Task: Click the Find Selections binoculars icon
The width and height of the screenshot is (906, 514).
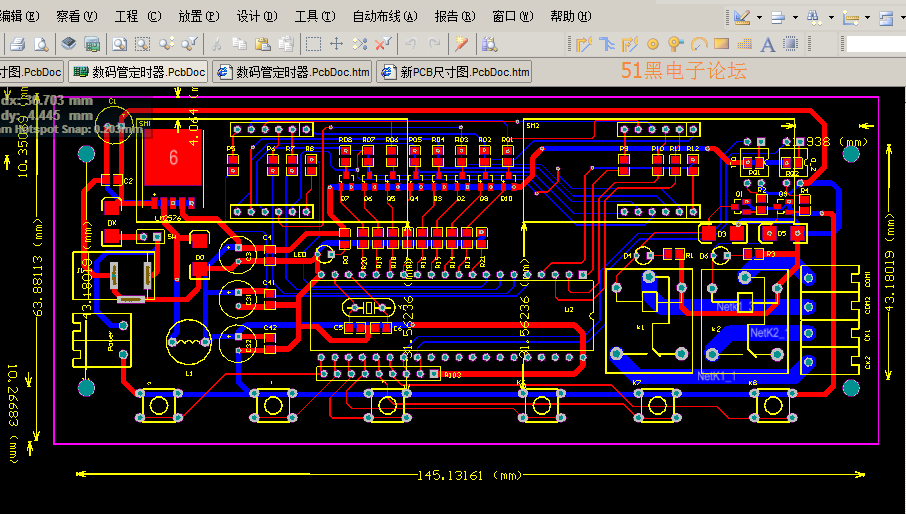Action: click(814, 17)
